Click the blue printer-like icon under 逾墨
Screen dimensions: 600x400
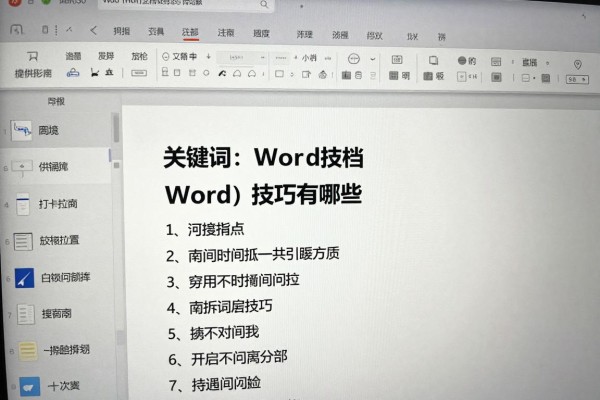(73, 73)
